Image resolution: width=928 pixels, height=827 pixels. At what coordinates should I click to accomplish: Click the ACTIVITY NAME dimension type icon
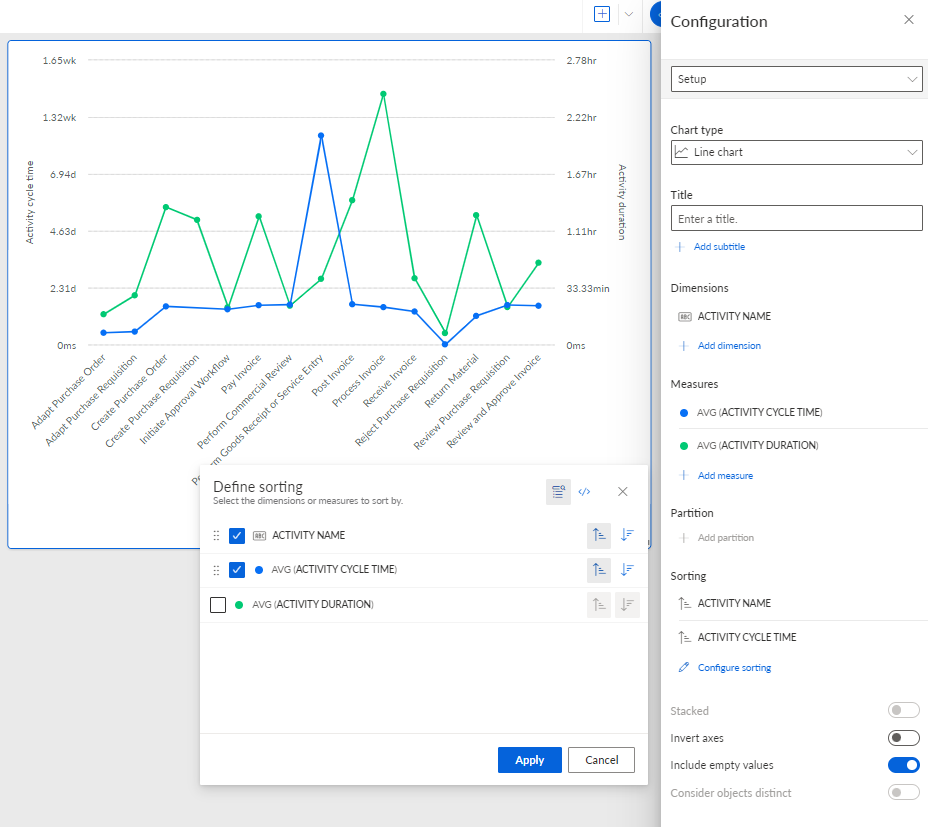[x=684, y=317]
